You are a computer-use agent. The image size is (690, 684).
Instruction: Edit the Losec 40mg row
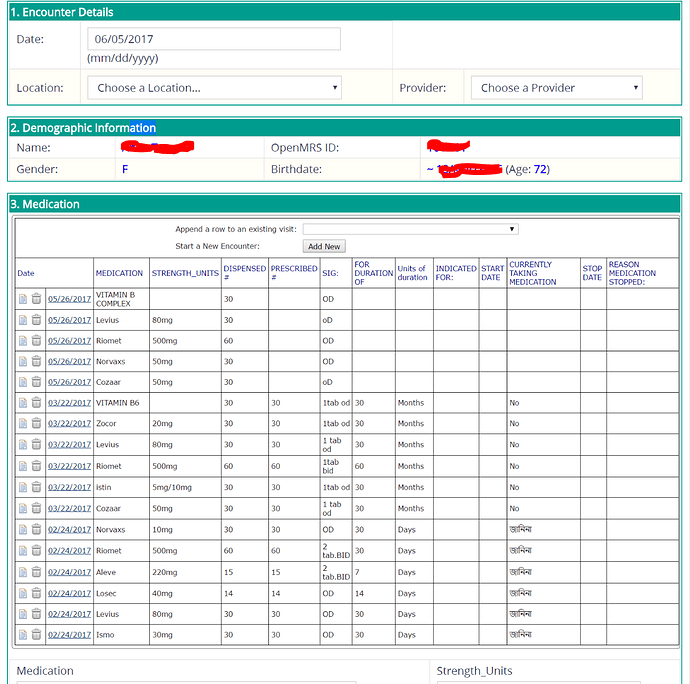[x=23, y=593]
